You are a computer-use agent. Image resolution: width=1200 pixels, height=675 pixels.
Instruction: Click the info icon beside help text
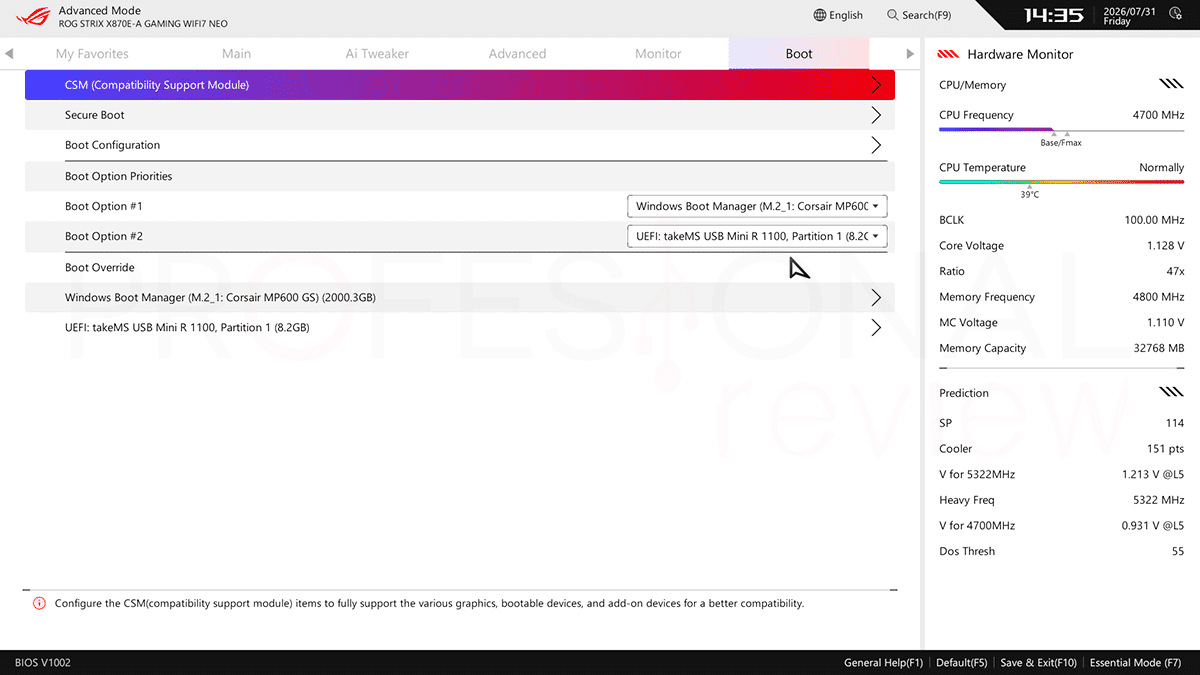click(x=40, y=603)
